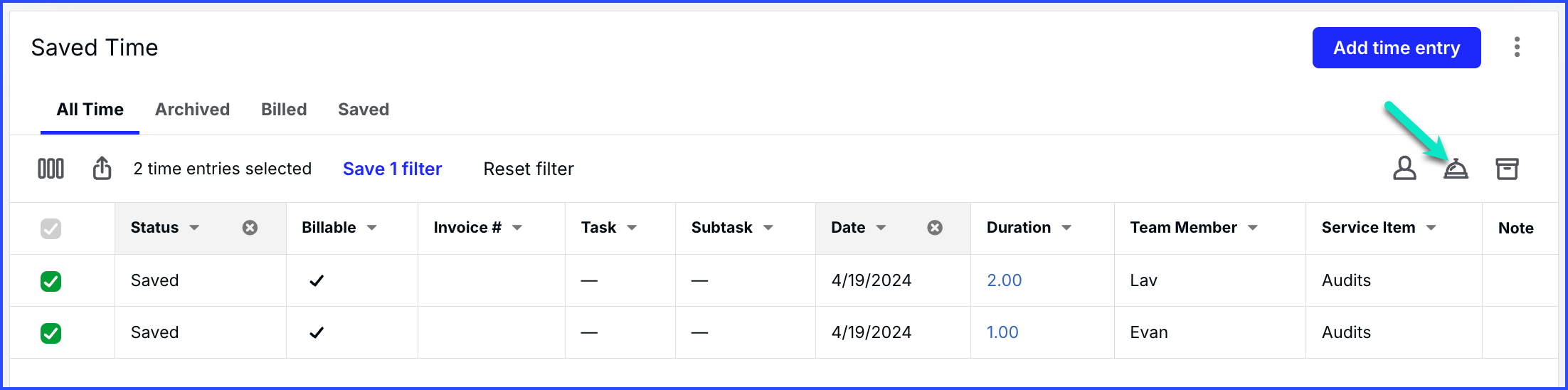Screen dimensions: 1568x390
Task: Toggle the select-all header checkbox
Action: (x=51, y=228)
